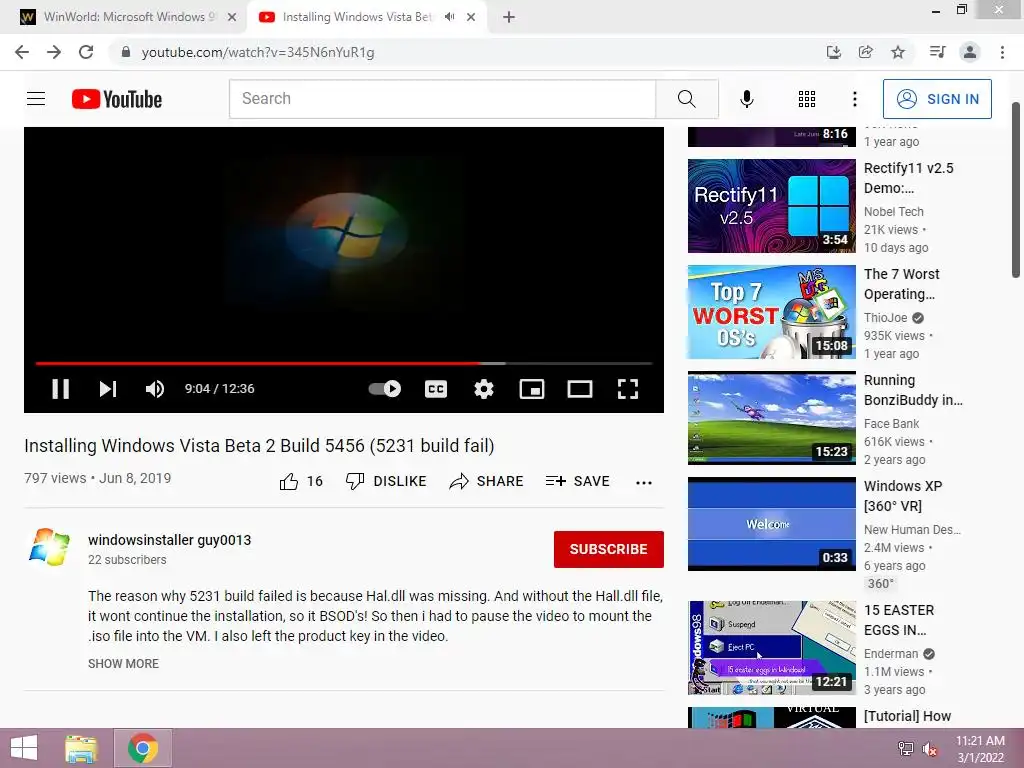Click the Chrome taskbar icon

point(142,748)
